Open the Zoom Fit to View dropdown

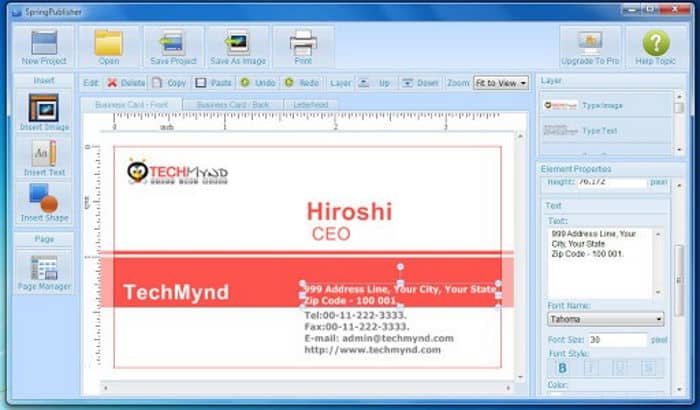(x=501, y=83)
